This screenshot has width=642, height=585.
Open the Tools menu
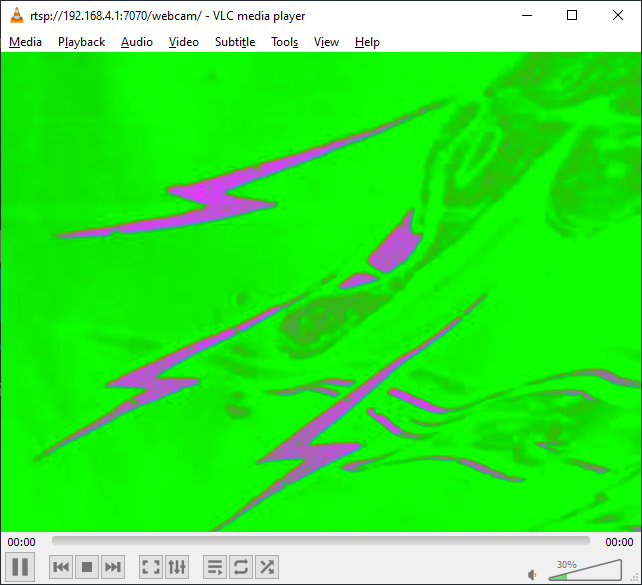click(x=285, y=42)
